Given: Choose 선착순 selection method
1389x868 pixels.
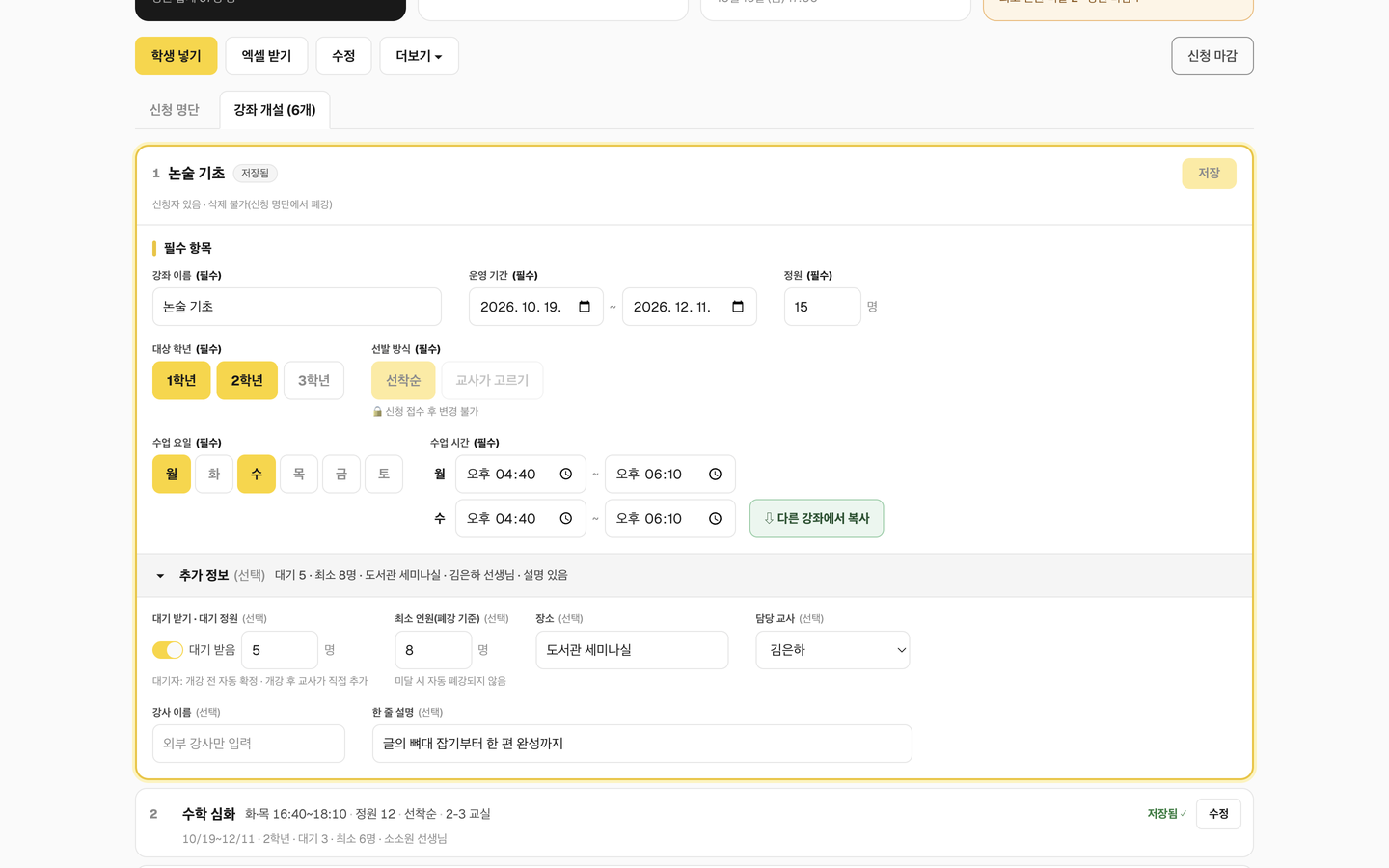Looking at the screenshot, I should click(403, 381).
